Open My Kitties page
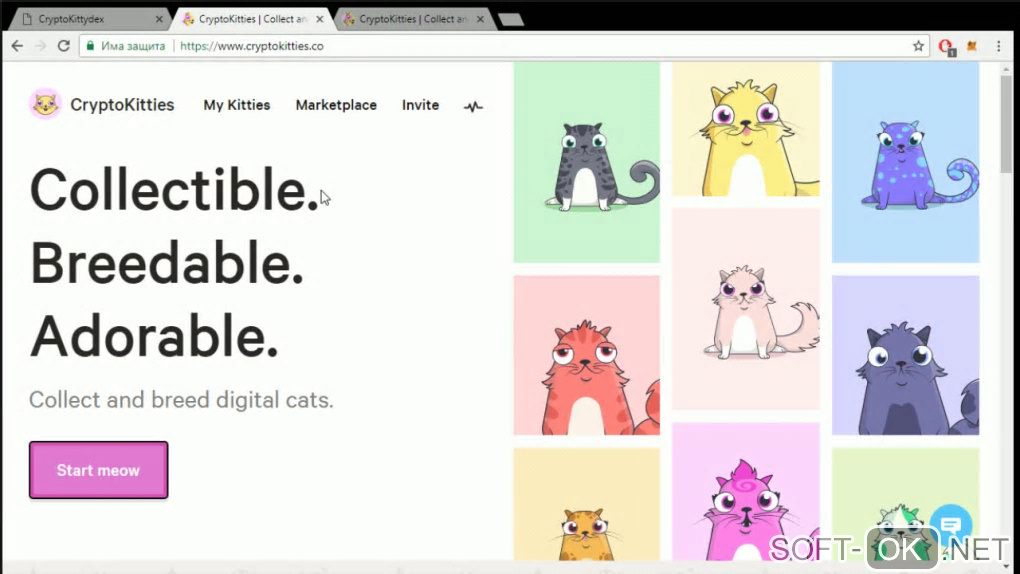Image resolution: width=1020 pixels, height=574 pixels. 237,105
